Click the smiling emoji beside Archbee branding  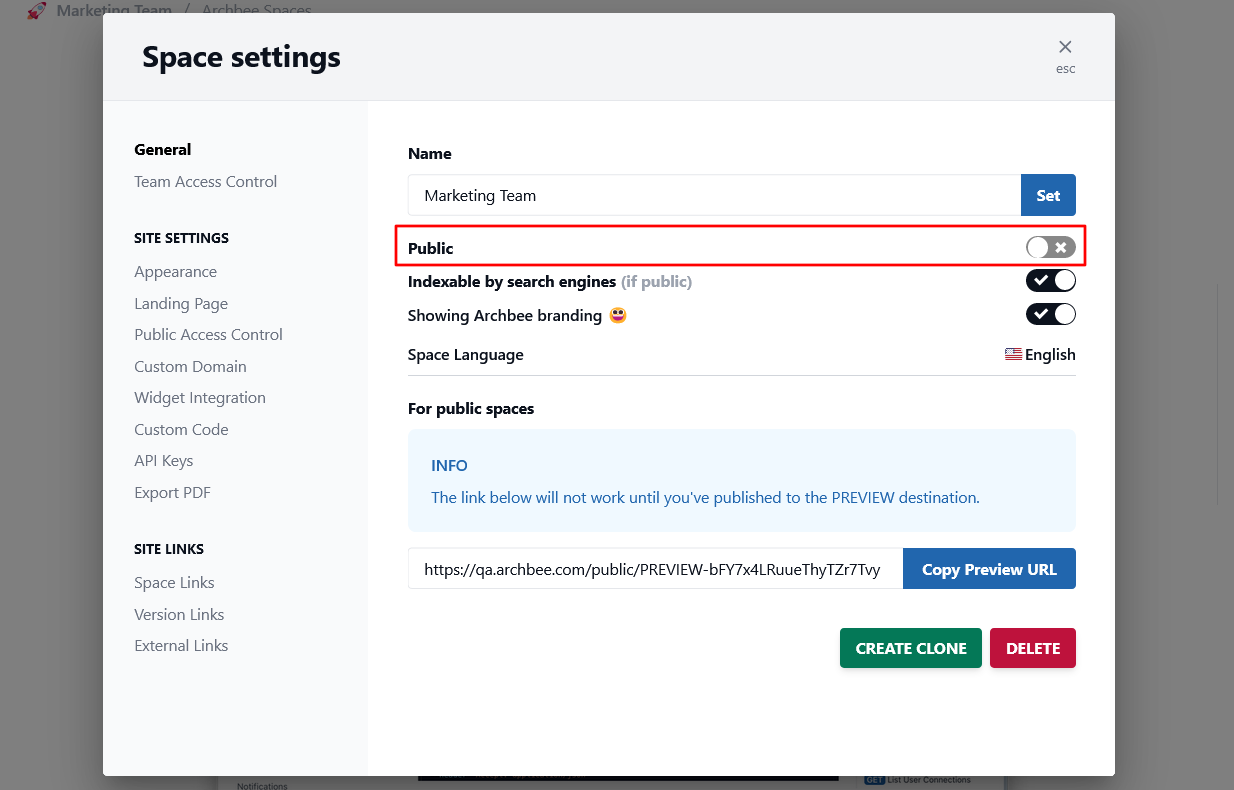[x=617, y=314]
